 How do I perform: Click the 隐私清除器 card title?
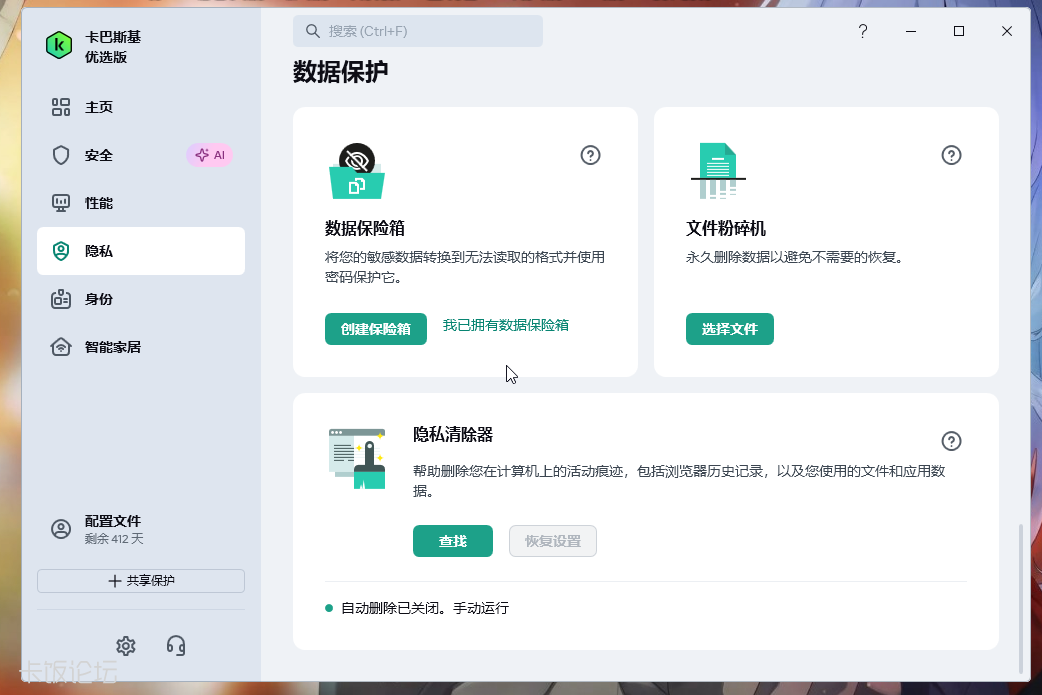(453, 435)
